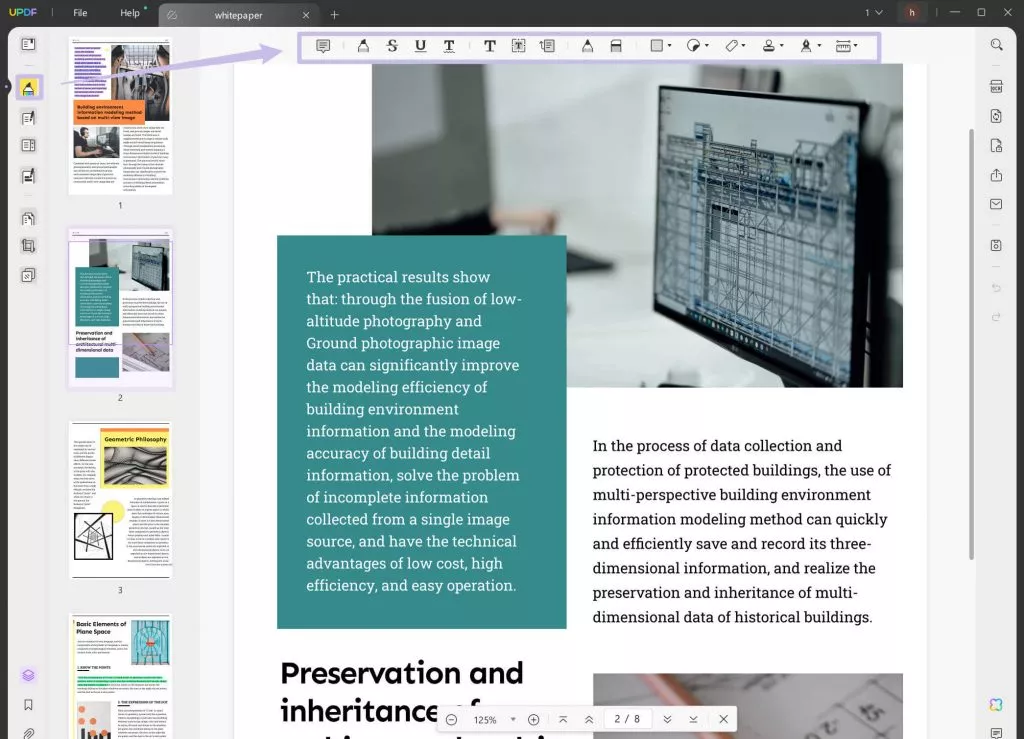Click the rectangle shapes tool

[x=657, y=46]
